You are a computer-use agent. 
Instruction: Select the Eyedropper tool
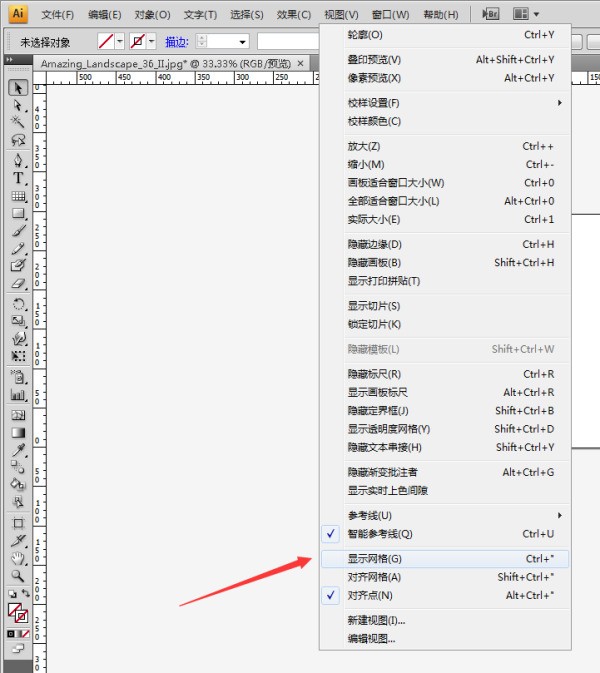(18, 450)
